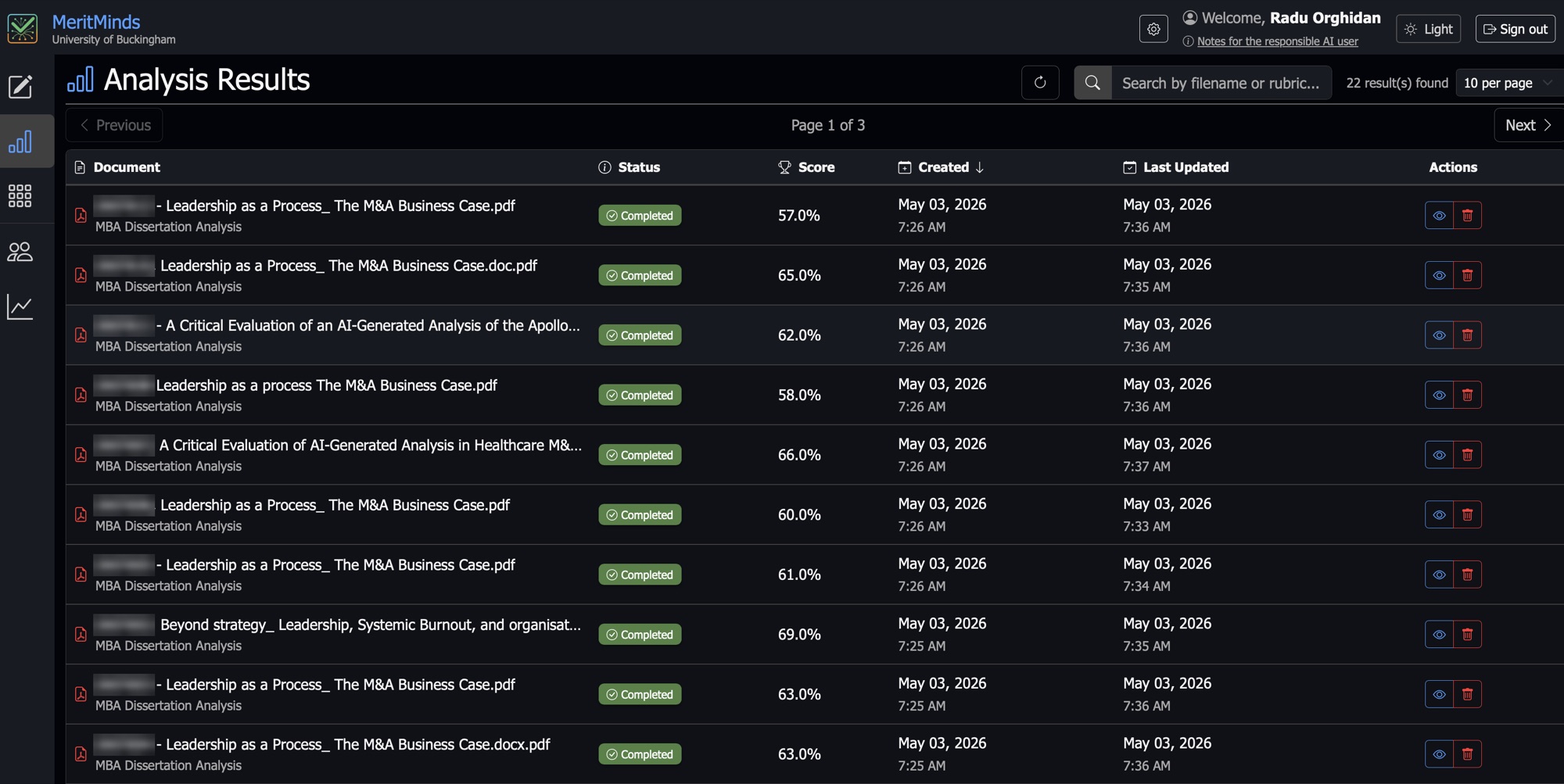The image size is (1564, 784).
Task: Delete the Beyond strategy Leadership result
Action: (x=1467, y=635)
